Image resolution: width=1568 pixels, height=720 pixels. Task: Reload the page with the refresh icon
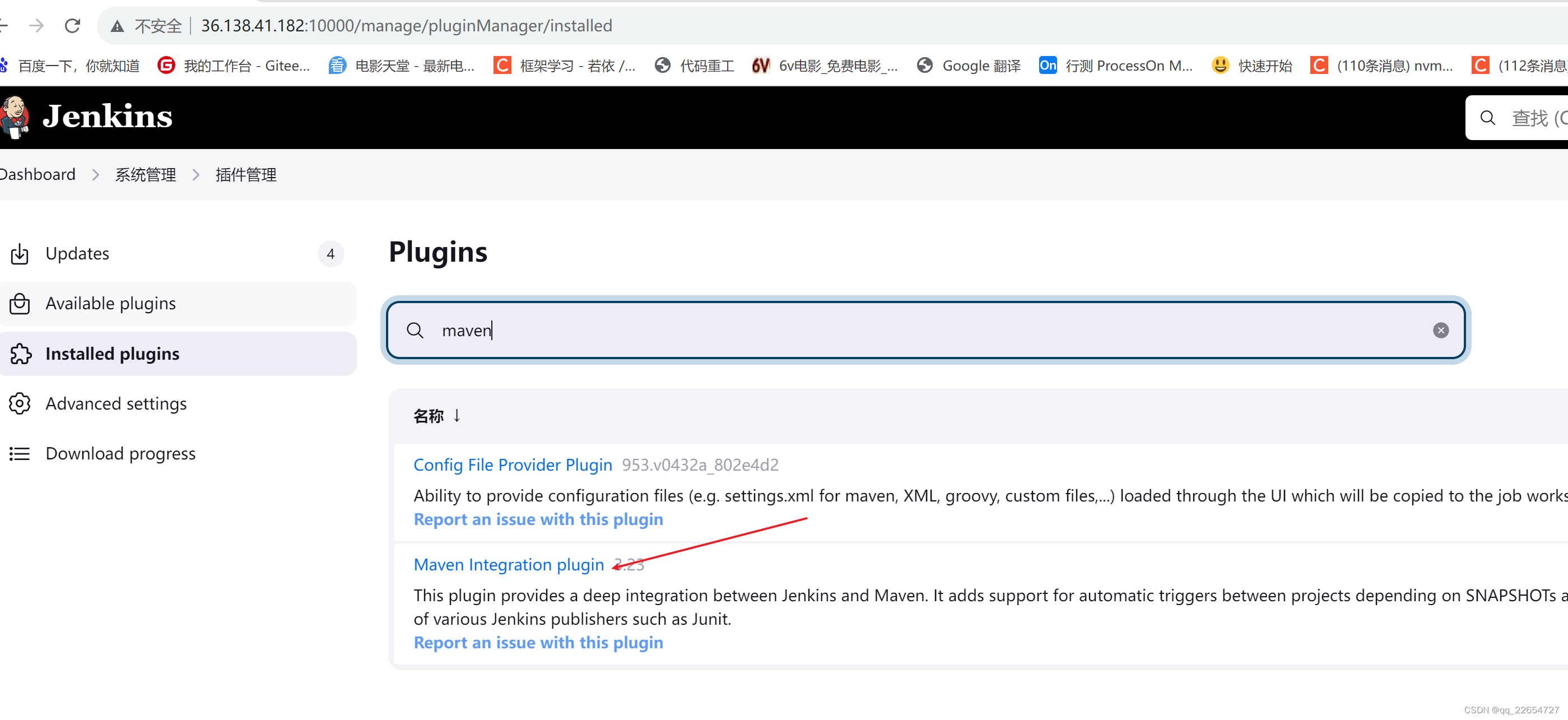pyautogui.click(x=72, y=26)
